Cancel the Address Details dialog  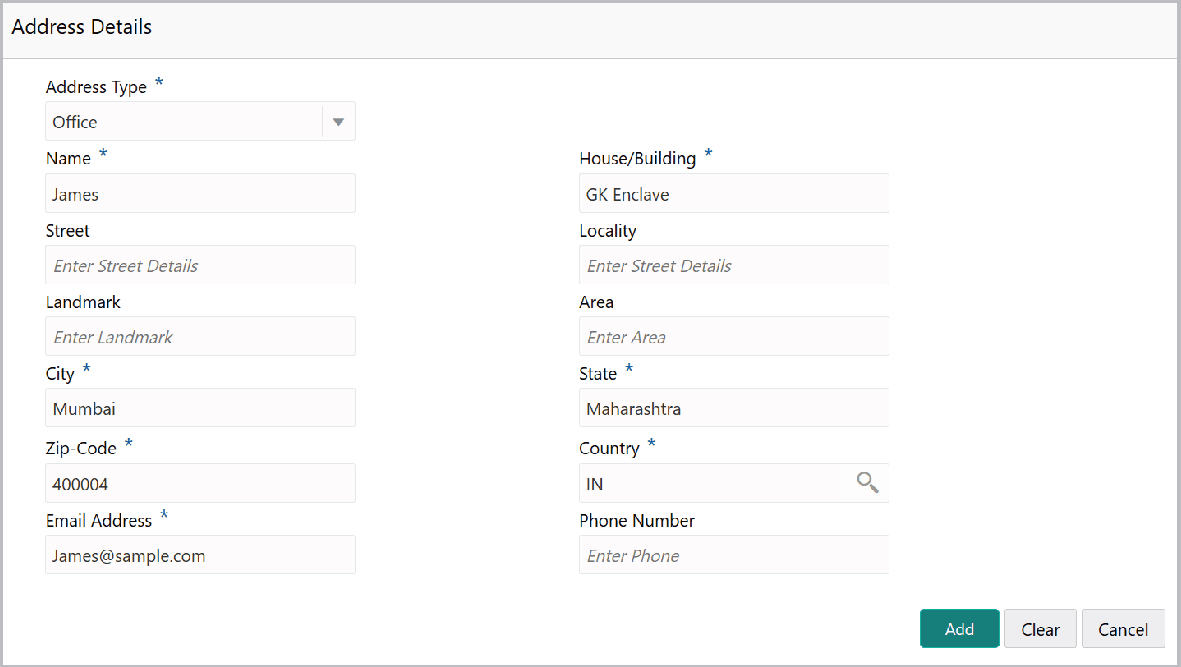tap(1122, 629)
